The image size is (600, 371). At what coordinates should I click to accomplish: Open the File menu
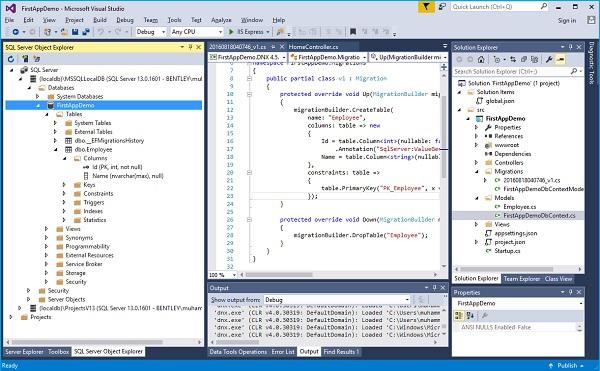pos(9,20)
